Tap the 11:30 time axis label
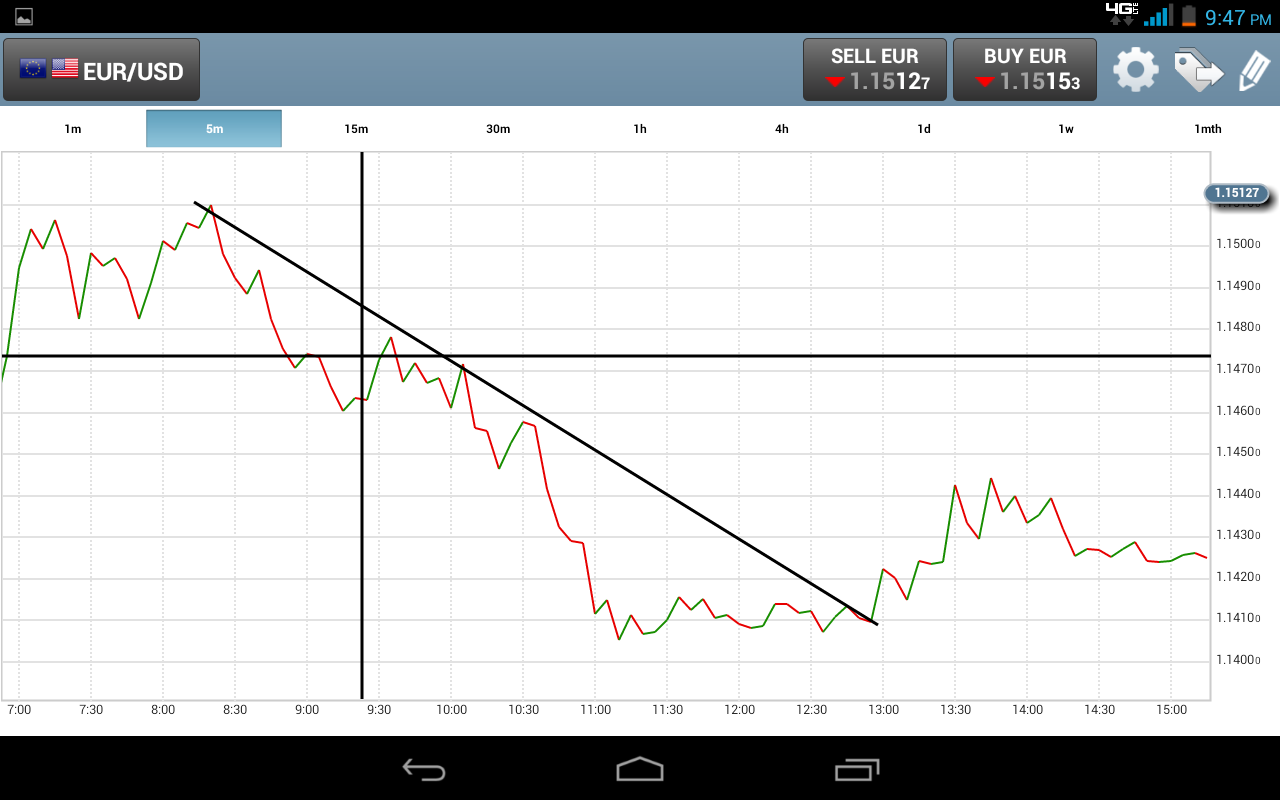Image resolution: width=1280 pixels, height=800 pixels. [x=667, y=710]
